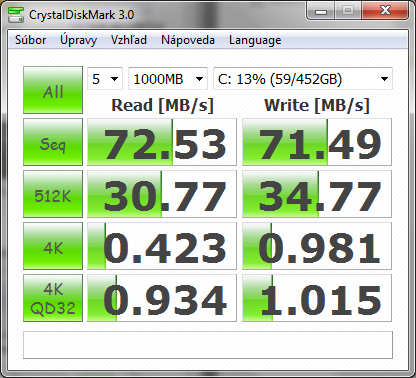Run the 4K random test
416x378 pixels.
coord(53,246)
